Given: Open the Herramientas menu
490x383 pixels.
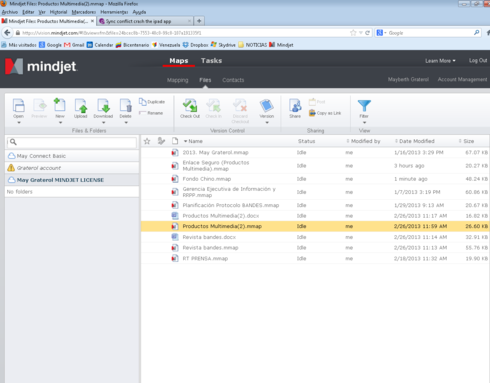Looking at the screenshot, I should click(x=114, y=12).
